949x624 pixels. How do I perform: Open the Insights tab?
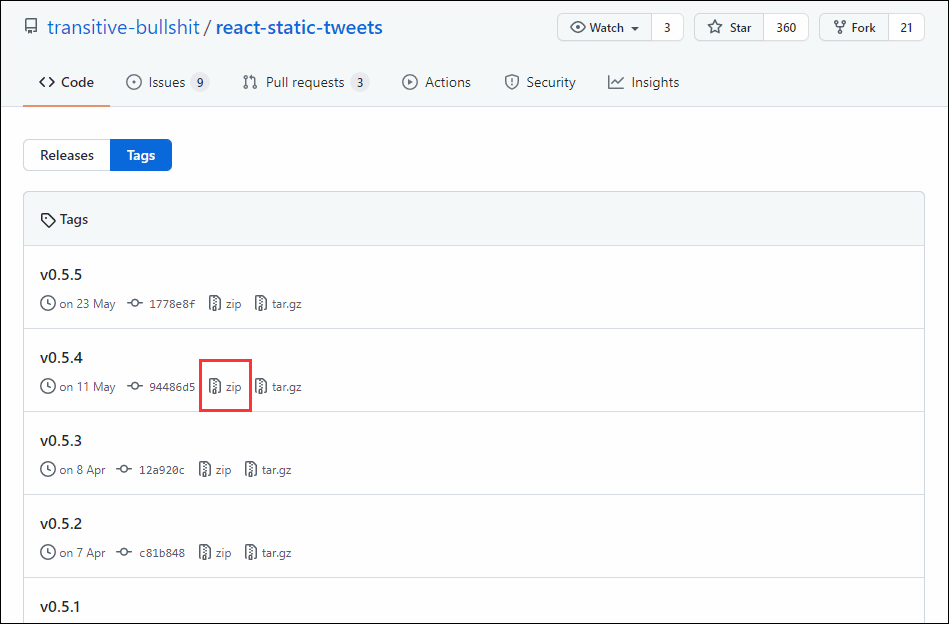(x=643, y=82)
